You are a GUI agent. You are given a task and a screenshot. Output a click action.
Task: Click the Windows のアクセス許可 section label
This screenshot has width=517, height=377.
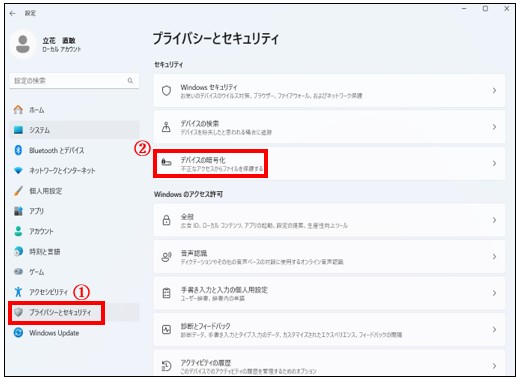(x=188, y=194)
